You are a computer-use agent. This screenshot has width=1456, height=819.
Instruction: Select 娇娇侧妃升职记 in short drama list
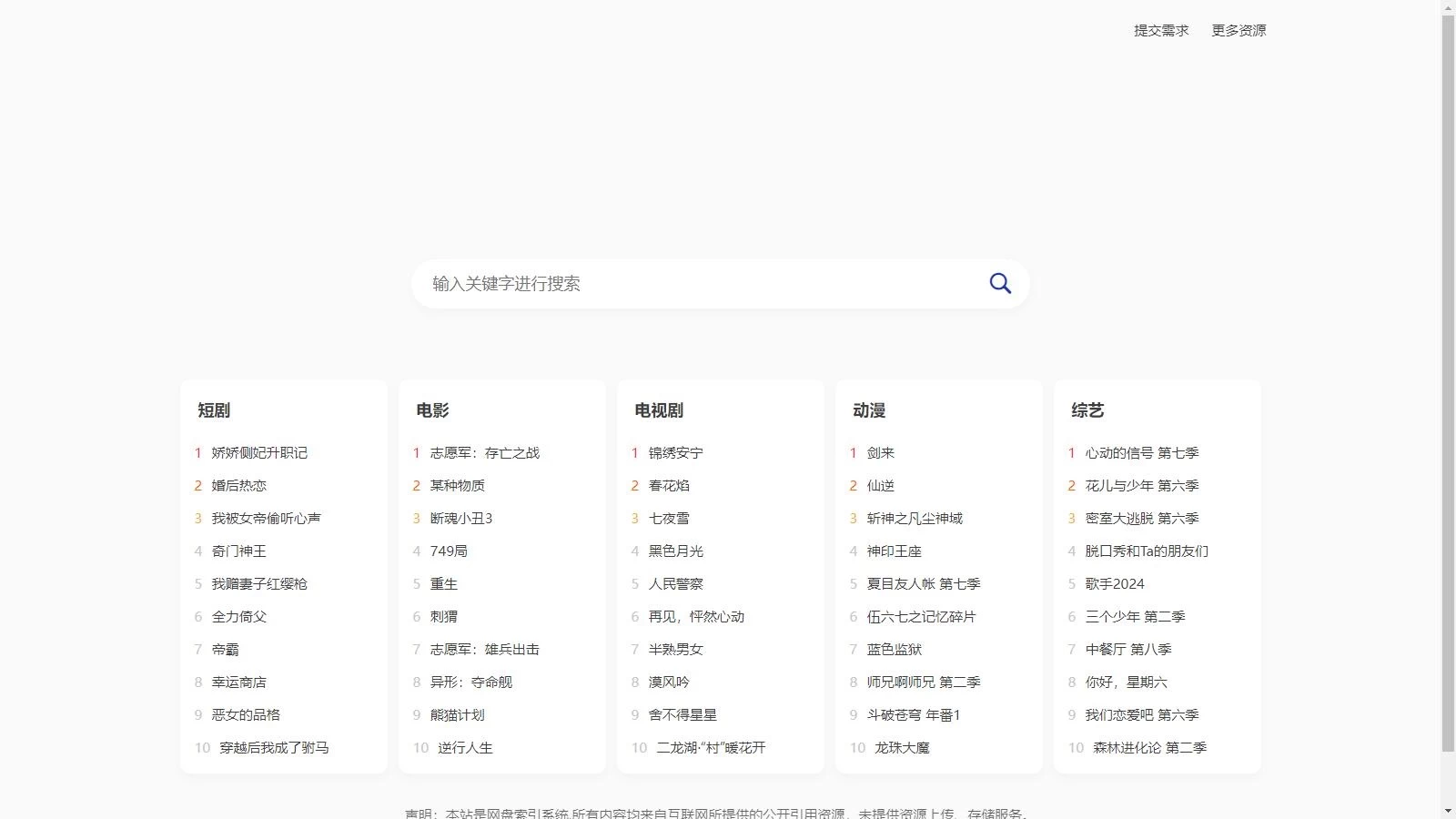[x=259, y=453]
